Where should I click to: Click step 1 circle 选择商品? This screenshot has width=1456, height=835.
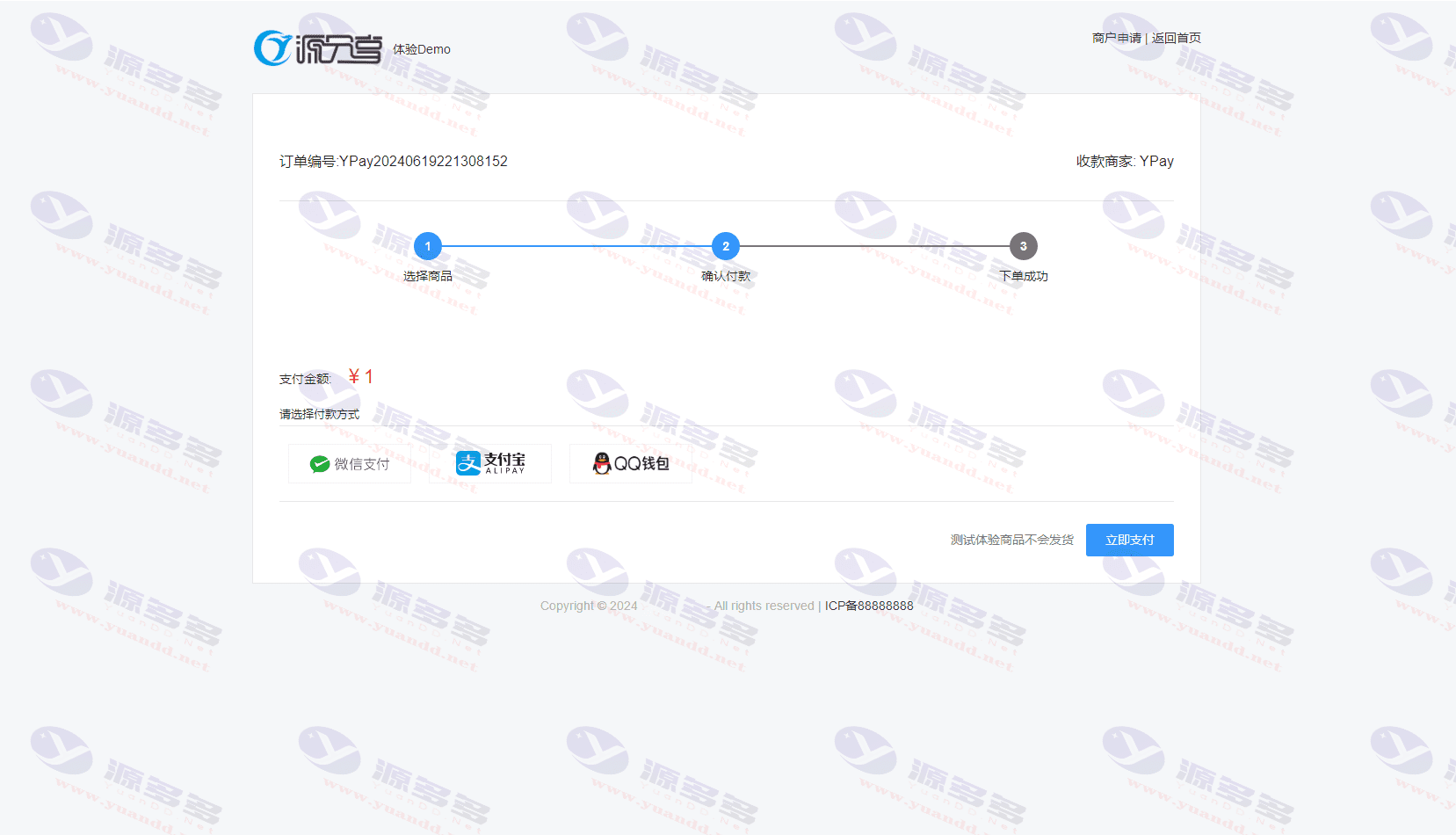point(428,246)
